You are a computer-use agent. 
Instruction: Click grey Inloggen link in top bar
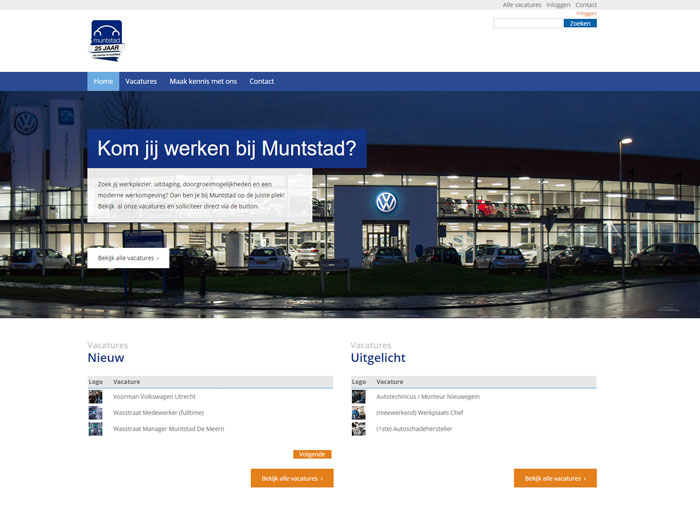click(558, 5)
